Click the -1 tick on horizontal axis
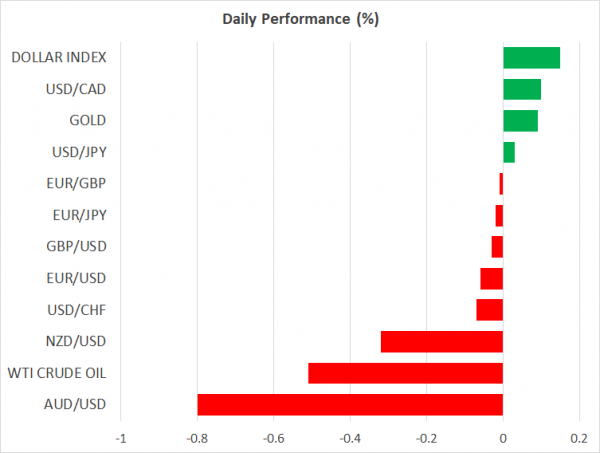Viewport: 600px width, 453px height. click(x=121, y=438)
